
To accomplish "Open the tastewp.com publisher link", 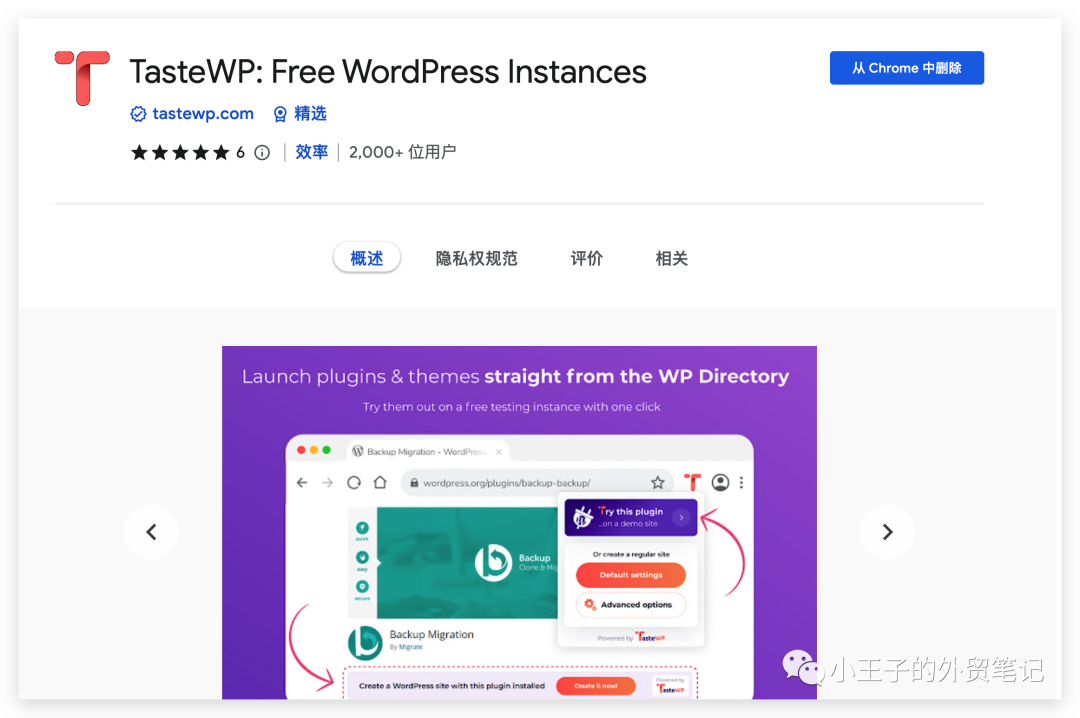I will pyautogui.click(x=203, y=114).
